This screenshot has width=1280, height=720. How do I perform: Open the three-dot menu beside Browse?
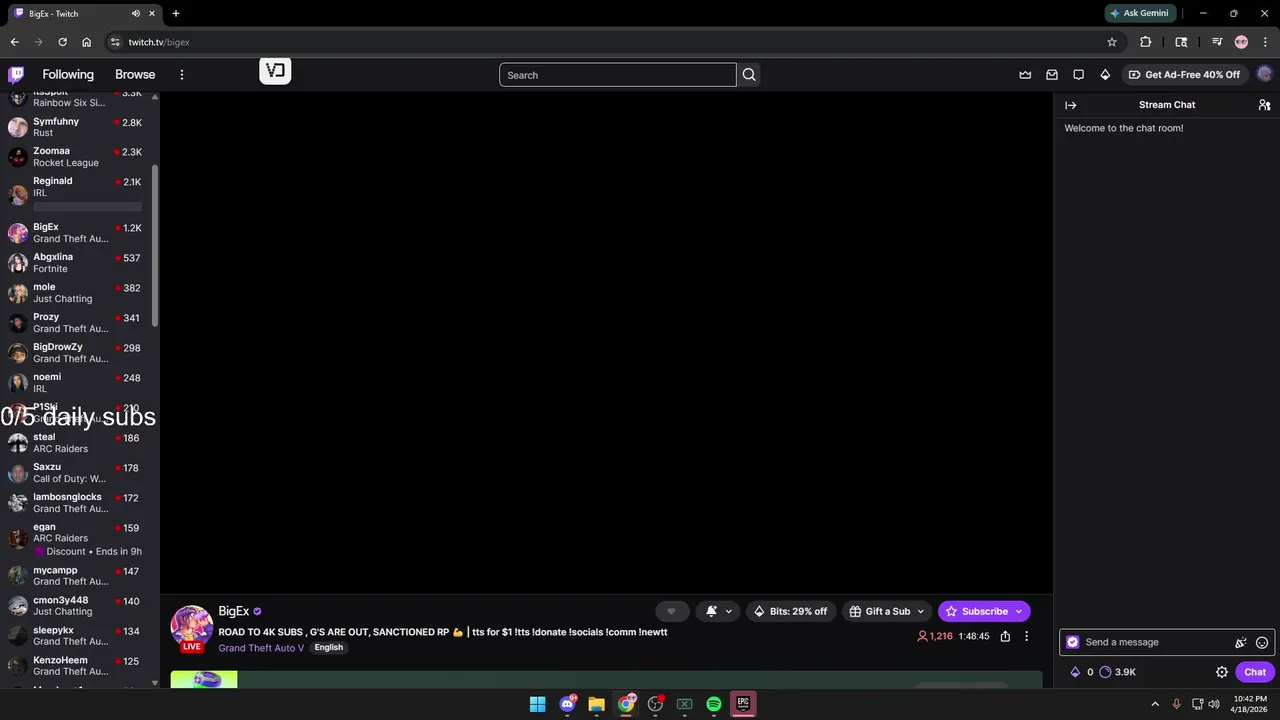point(181,75)
